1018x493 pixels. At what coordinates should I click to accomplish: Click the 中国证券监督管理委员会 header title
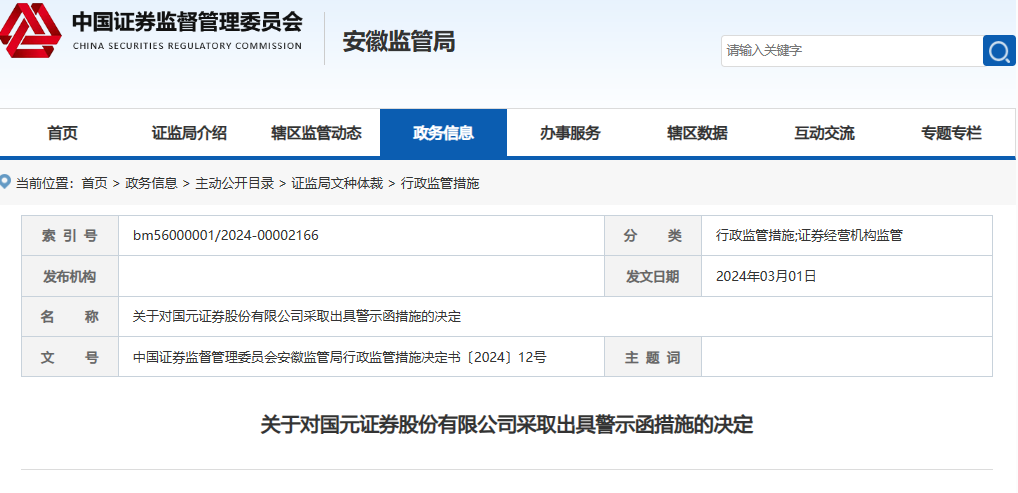pyautogui.click(x=187, y=22)
